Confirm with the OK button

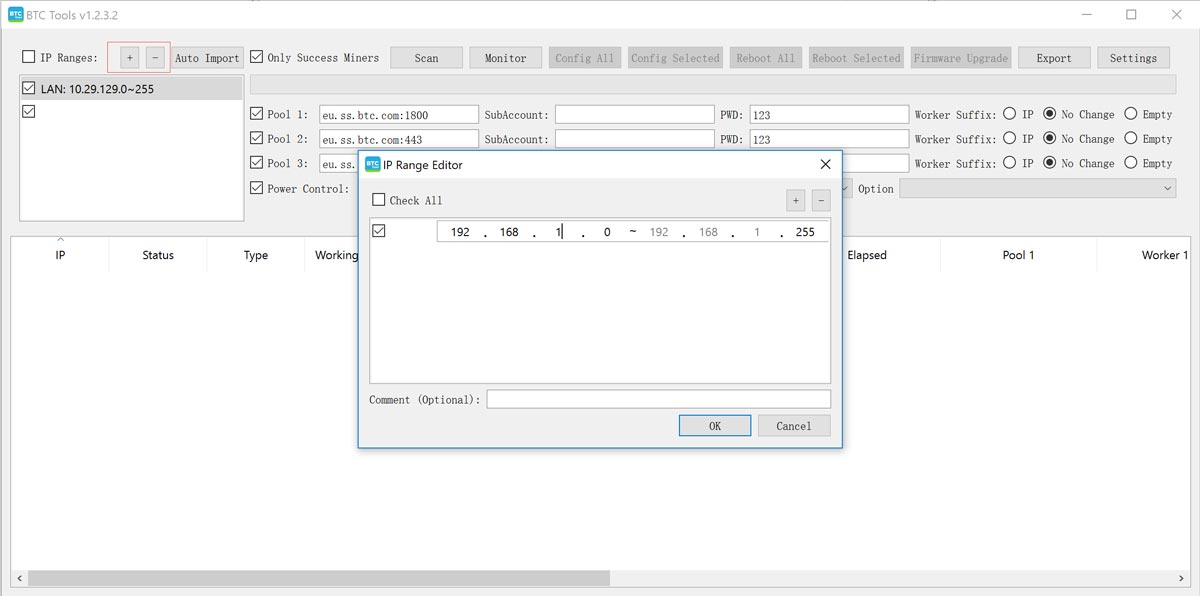[714, 426]
